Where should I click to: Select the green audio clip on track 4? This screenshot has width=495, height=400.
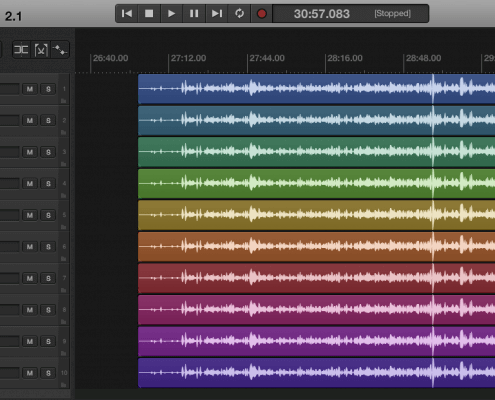(317, 184)
